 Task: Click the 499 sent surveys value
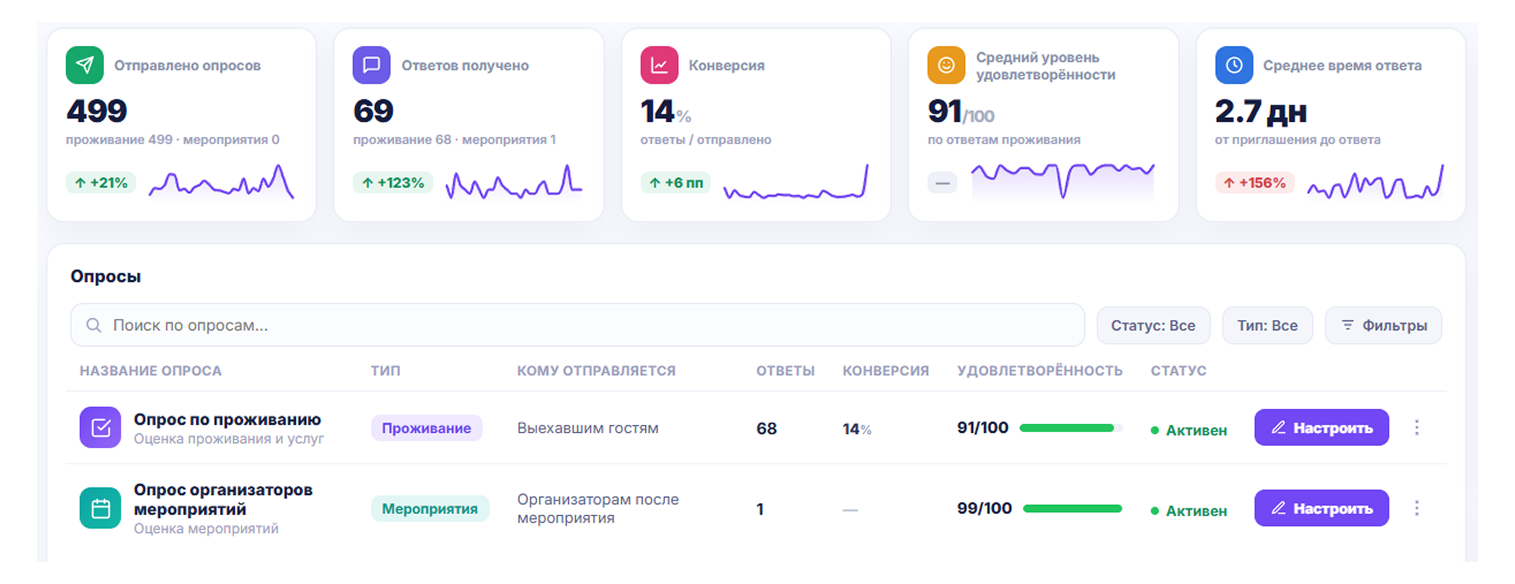[x=97, y=111]
